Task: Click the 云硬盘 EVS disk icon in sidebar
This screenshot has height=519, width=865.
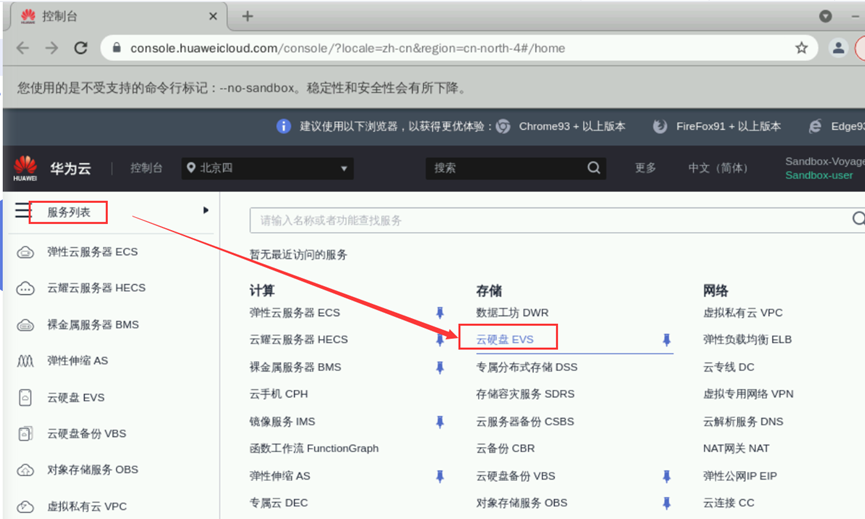Action: point(25,398)
